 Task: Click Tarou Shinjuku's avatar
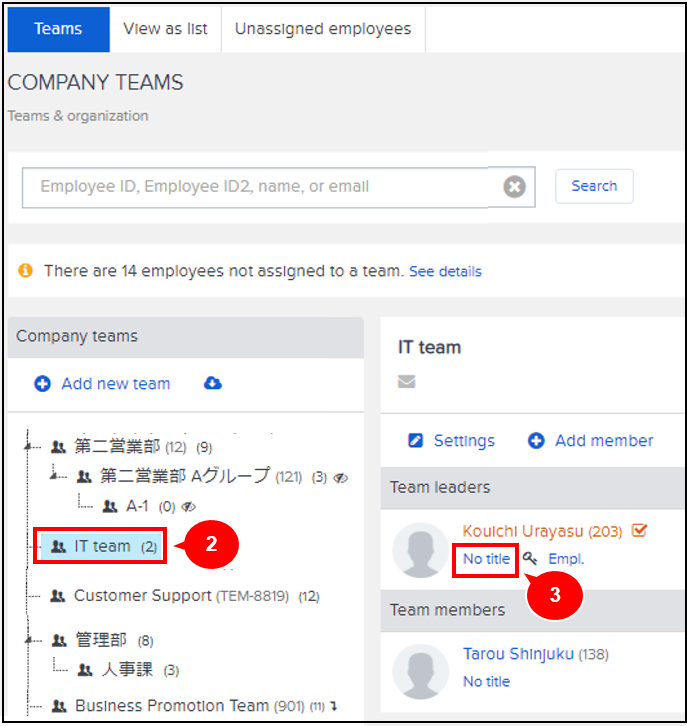420,672
